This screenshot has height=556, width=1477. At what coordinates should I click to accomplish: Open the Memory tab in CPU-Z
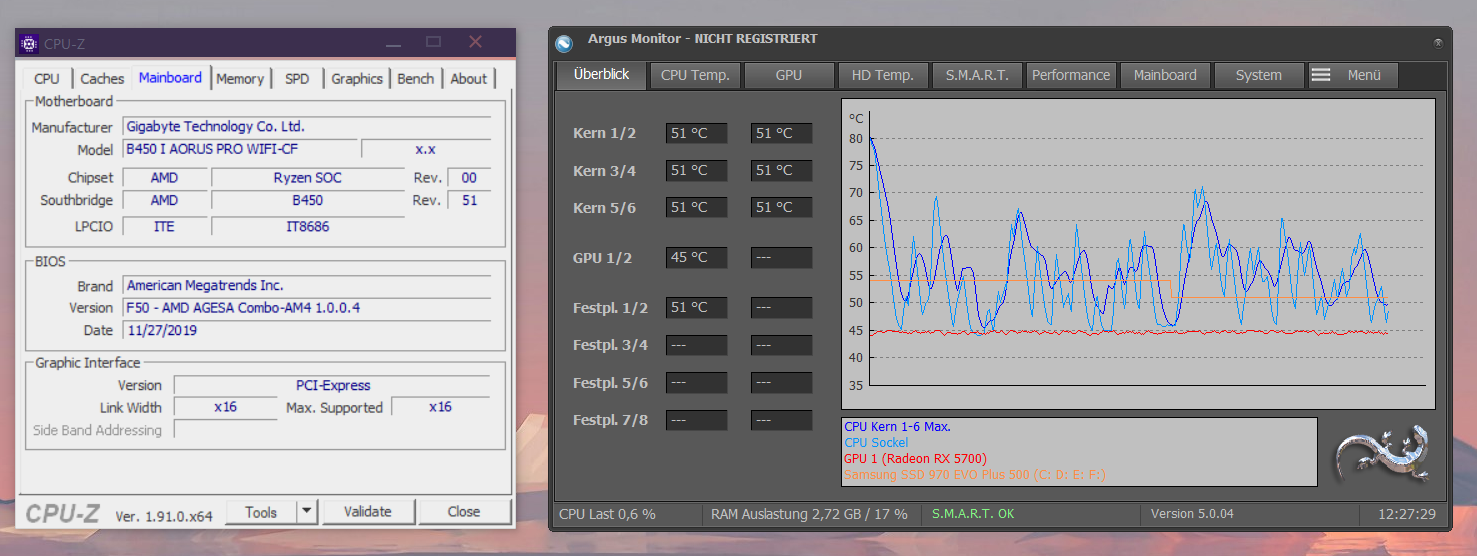(x=240, y=79)
